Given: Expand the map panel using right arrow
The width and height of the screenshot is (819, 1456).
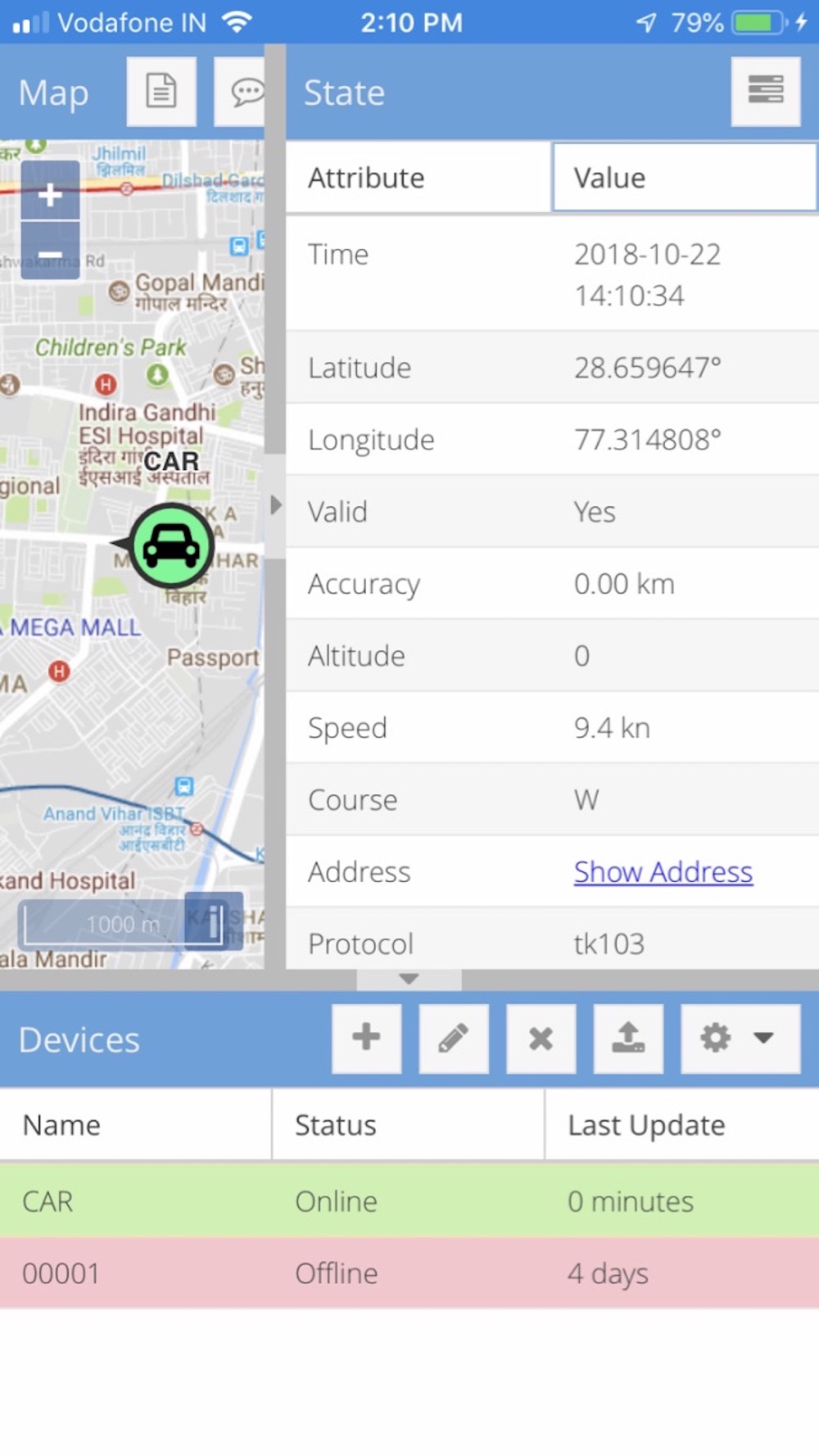Looking at the screenshot, I should point(276,505).
